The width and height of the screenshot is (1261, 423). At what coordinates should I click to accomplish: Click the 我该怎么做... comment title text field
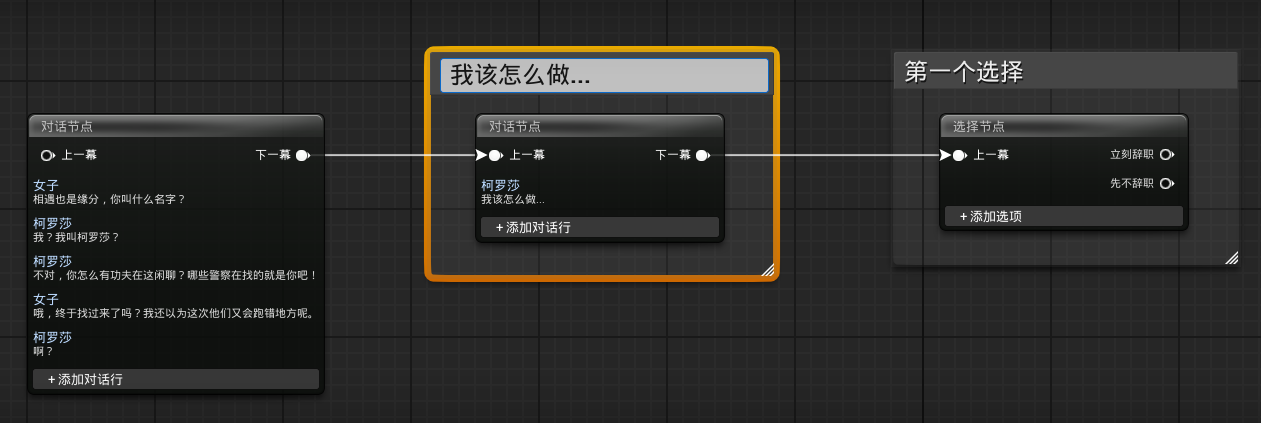point(604,76)
